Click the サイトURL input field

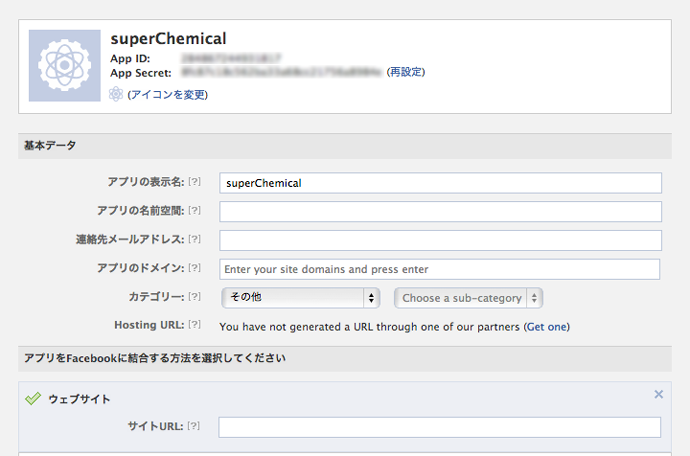tap(440, 428)
